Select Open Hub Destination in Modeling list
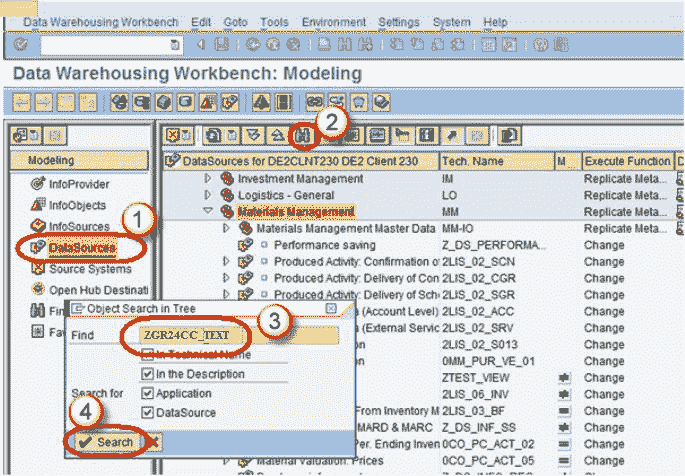 click(x=98, y=290)
